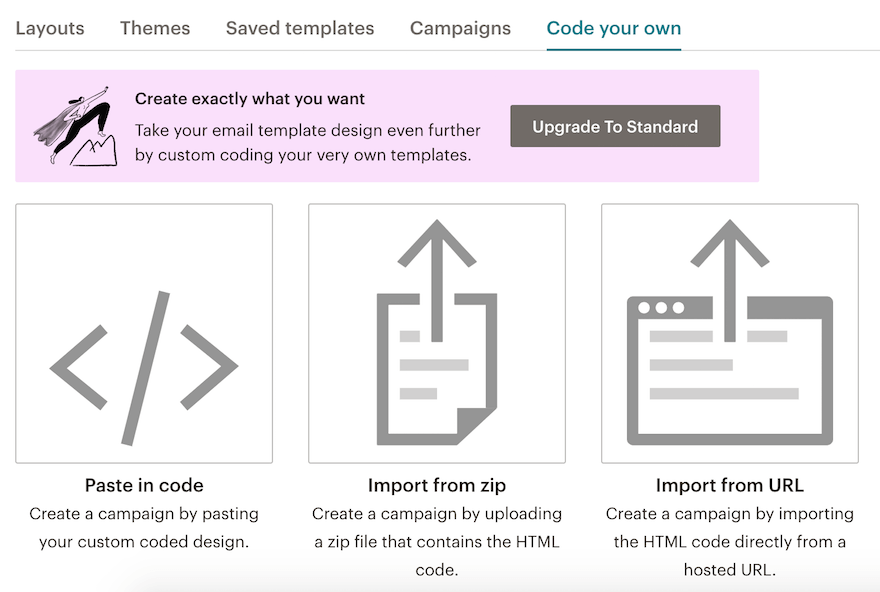
Task: Select the Code your own tab
Action: (614, 28)
